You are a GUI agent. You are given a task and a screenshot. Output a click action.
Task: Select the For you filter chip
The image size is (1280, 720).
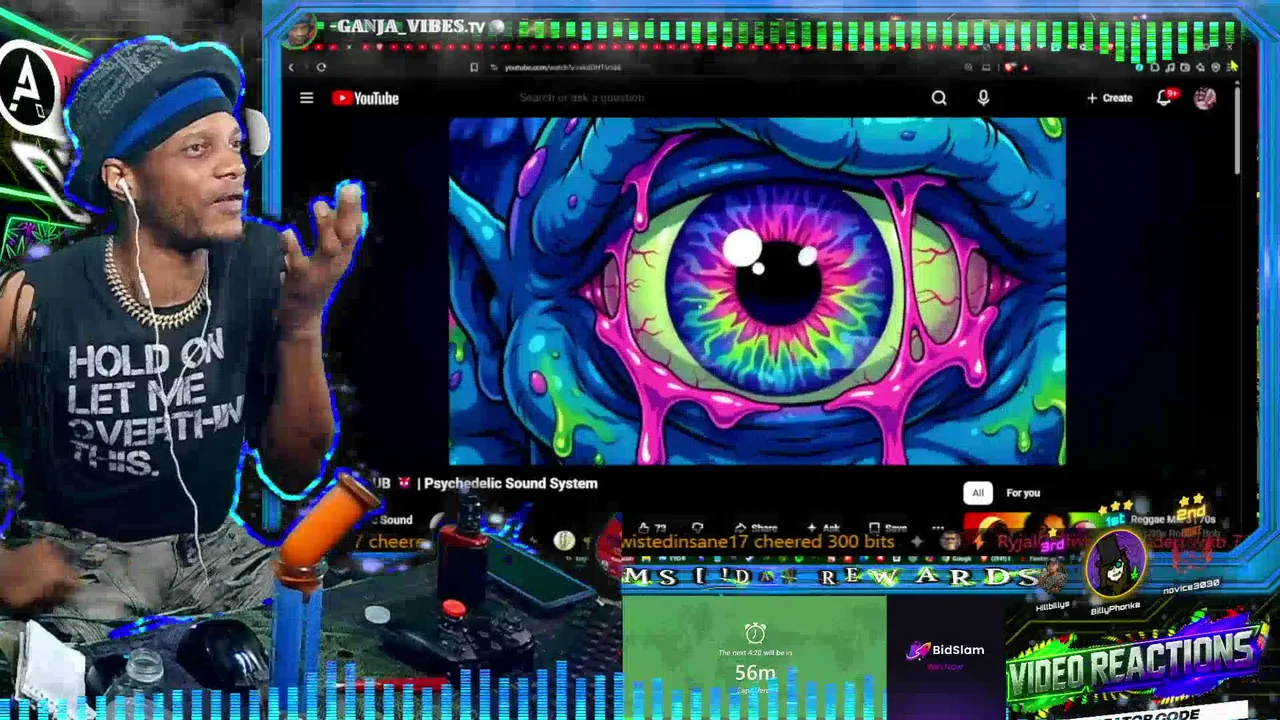(1023, 493)
